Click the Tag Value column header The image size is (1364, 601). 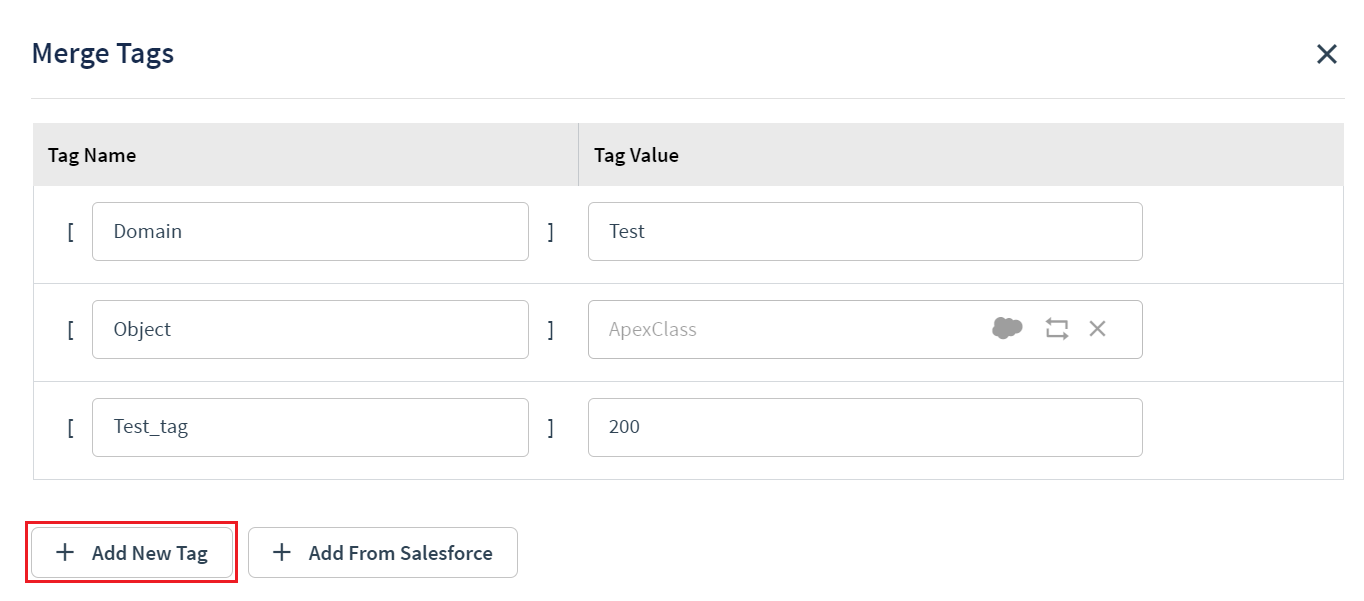636,155
